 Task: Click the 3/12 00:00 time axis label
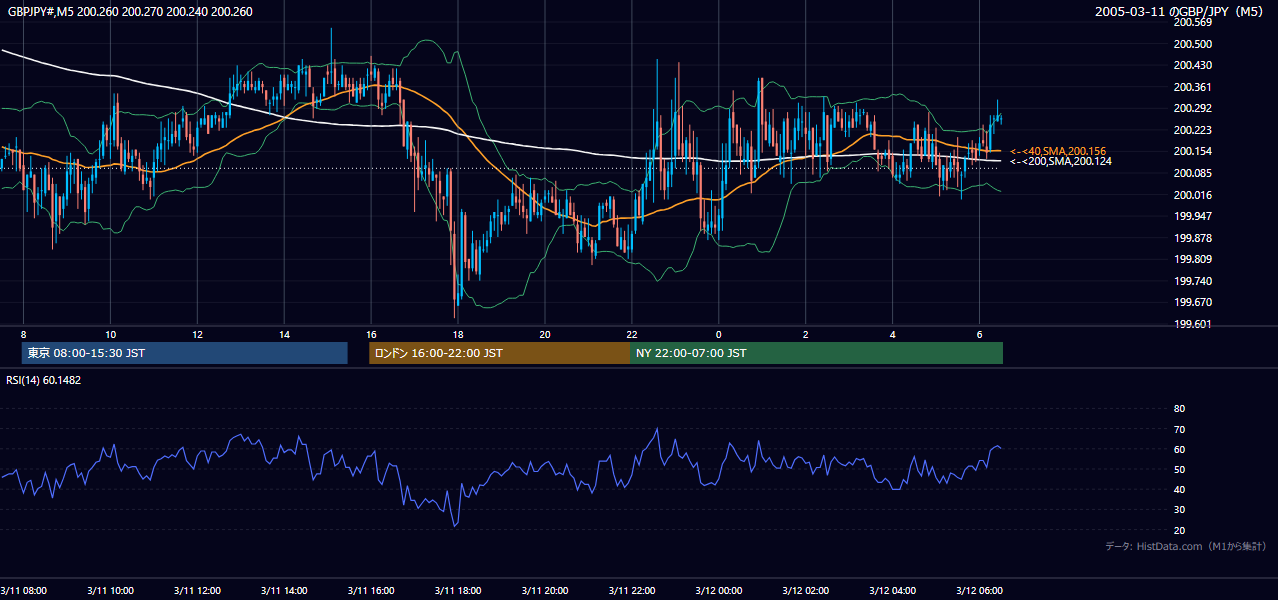[719, 590]
